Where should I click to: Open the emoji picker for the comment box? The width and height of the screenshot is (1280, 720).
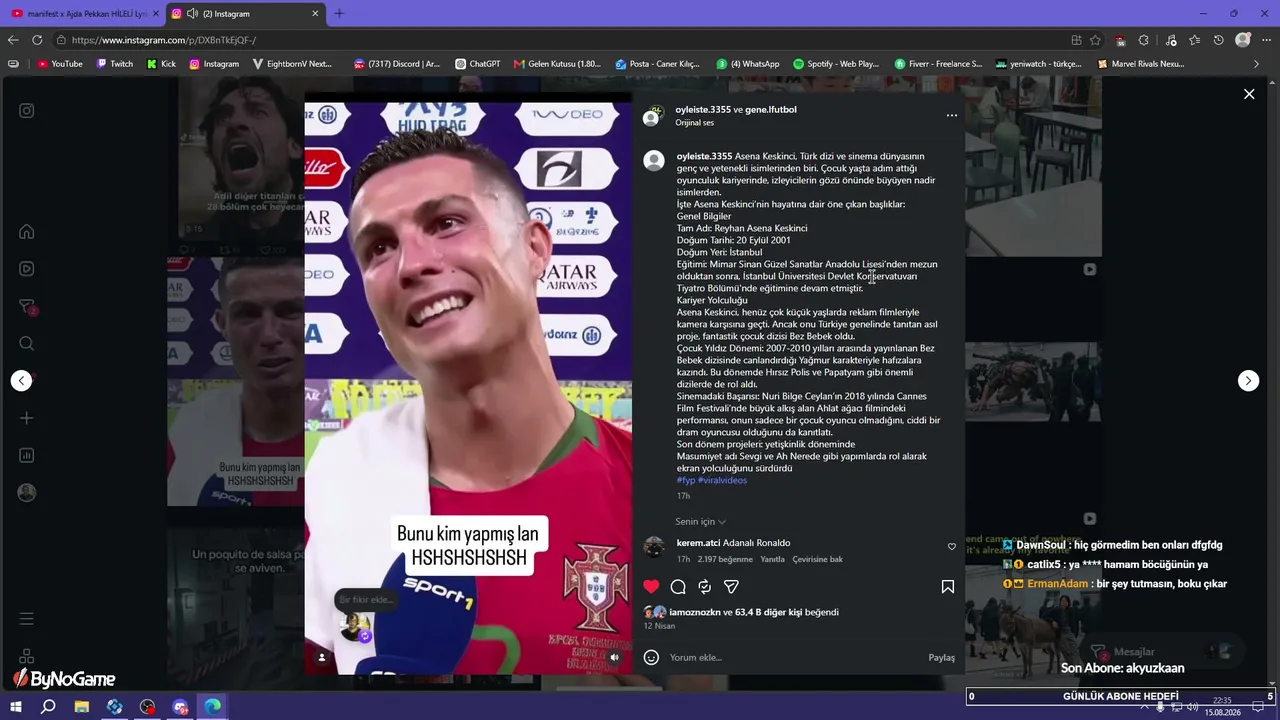pyautogui.click(x=651, y=657)
